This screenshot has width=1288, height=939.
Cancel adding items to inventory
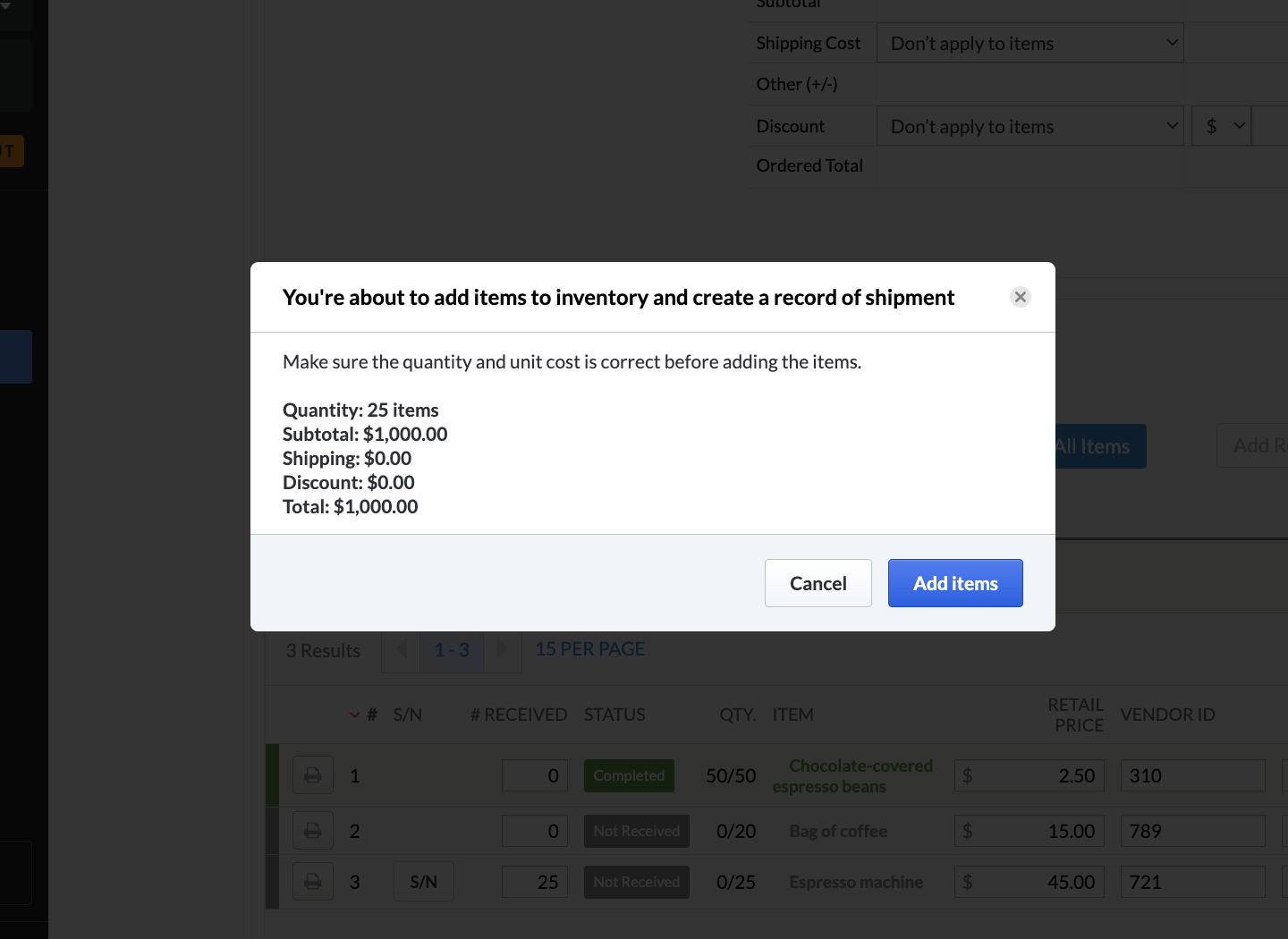pyautogui.click(x=818, y=583)
